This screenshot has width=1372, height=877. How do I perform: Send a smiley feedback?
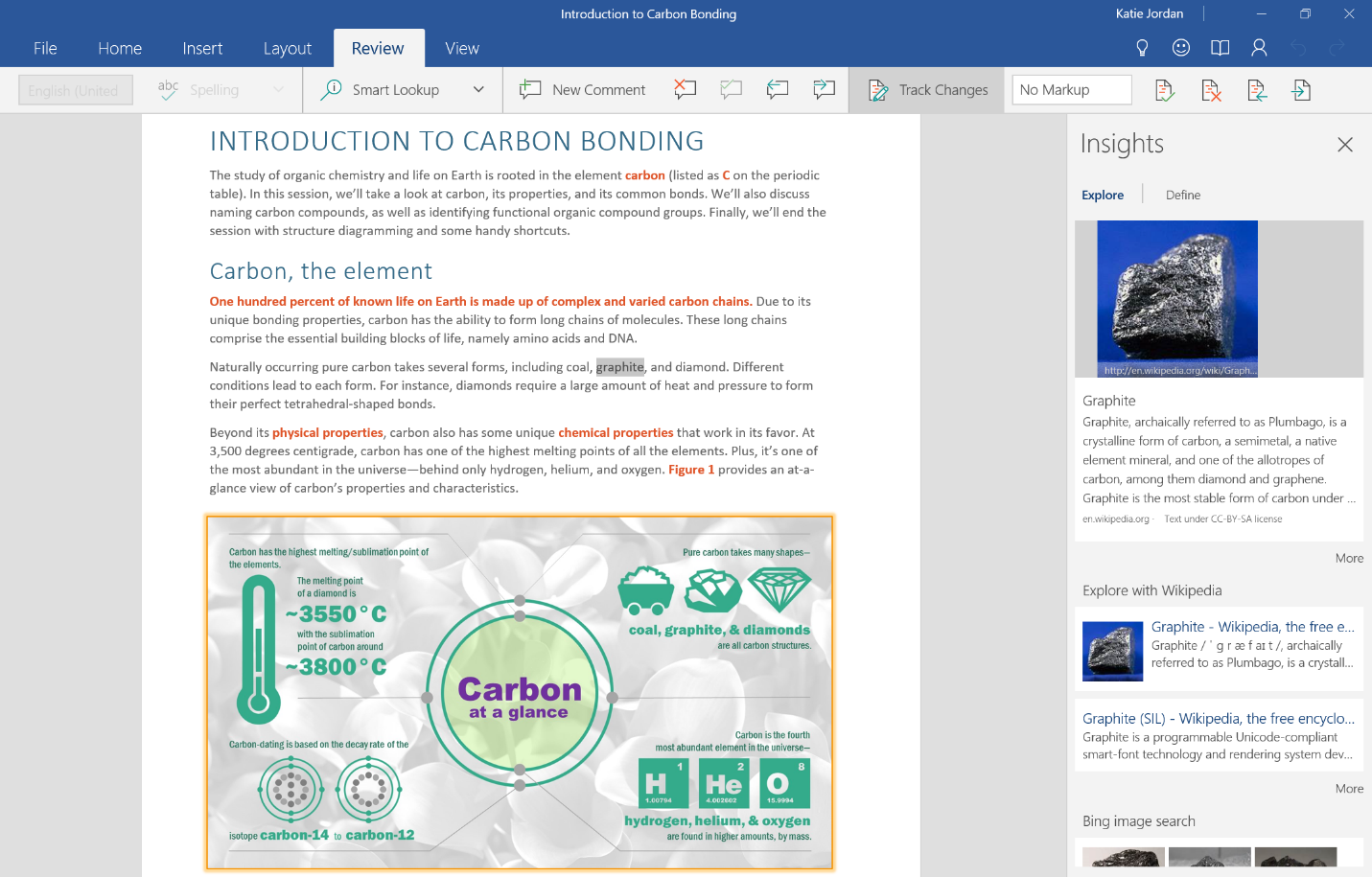point(1181,46)
